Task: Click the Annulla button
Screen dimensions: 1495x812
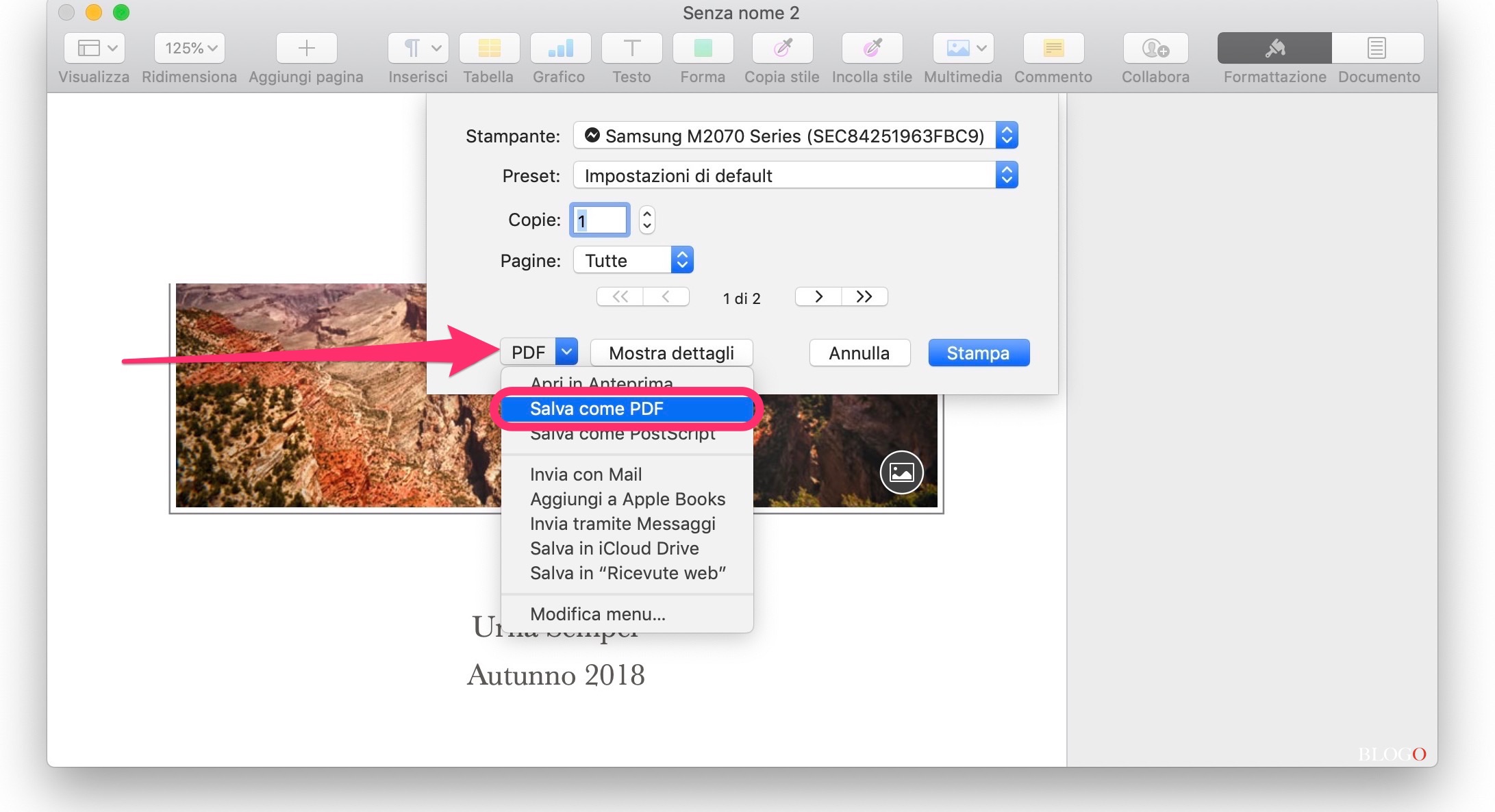Action: coord(859,353)
